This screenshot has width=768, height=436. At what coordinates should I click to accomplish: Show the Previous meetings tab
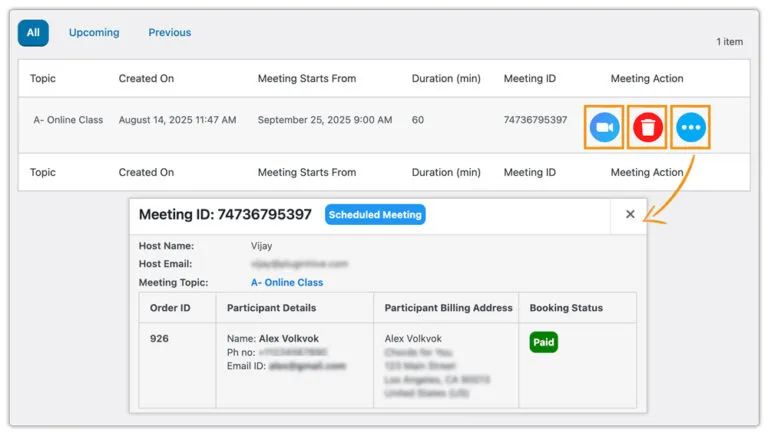(170, 32)
